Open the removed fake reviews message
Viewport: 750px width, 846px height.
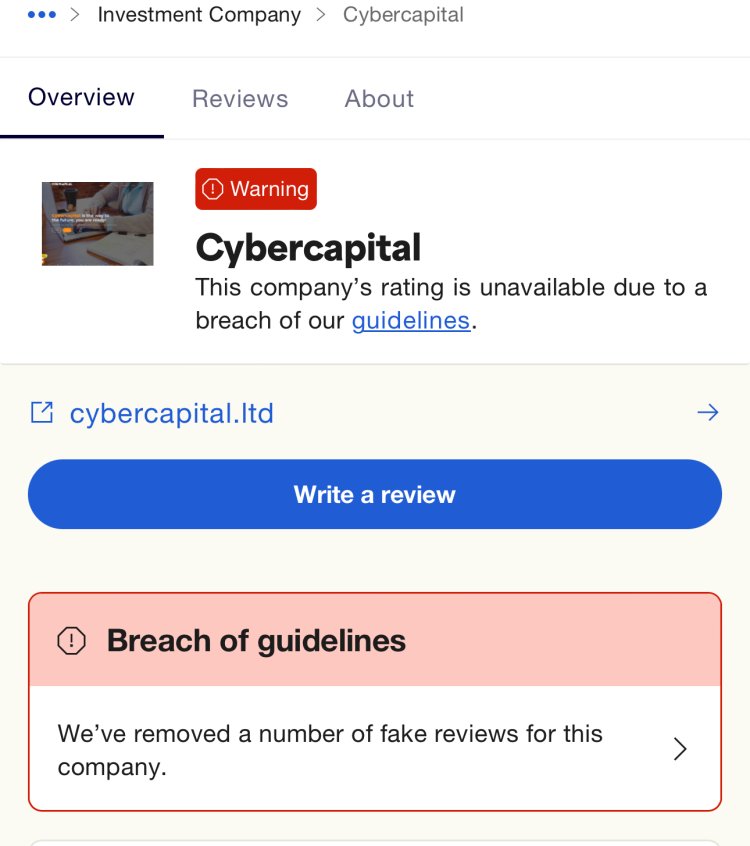[330, 750]
